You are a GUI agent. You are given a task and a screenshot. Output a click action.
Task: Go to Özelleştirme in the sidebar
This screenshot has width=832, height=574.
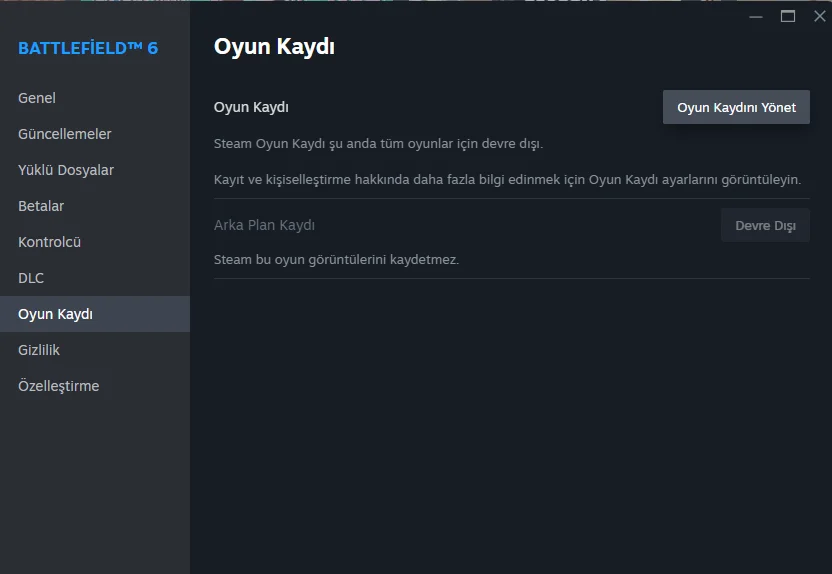click(95, 386)
